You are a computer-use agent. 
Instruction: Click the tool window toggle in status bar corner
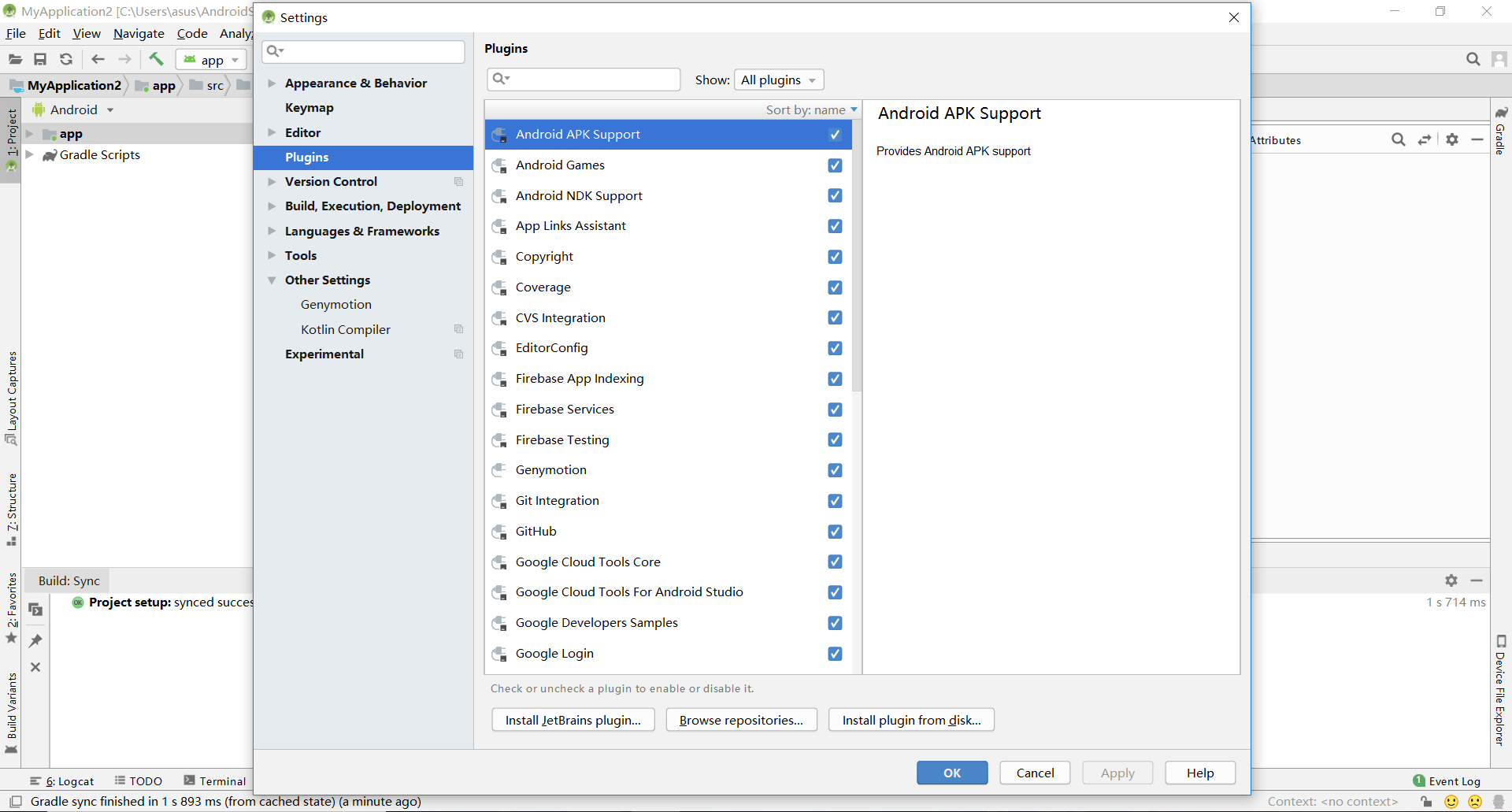coord(16,802)
